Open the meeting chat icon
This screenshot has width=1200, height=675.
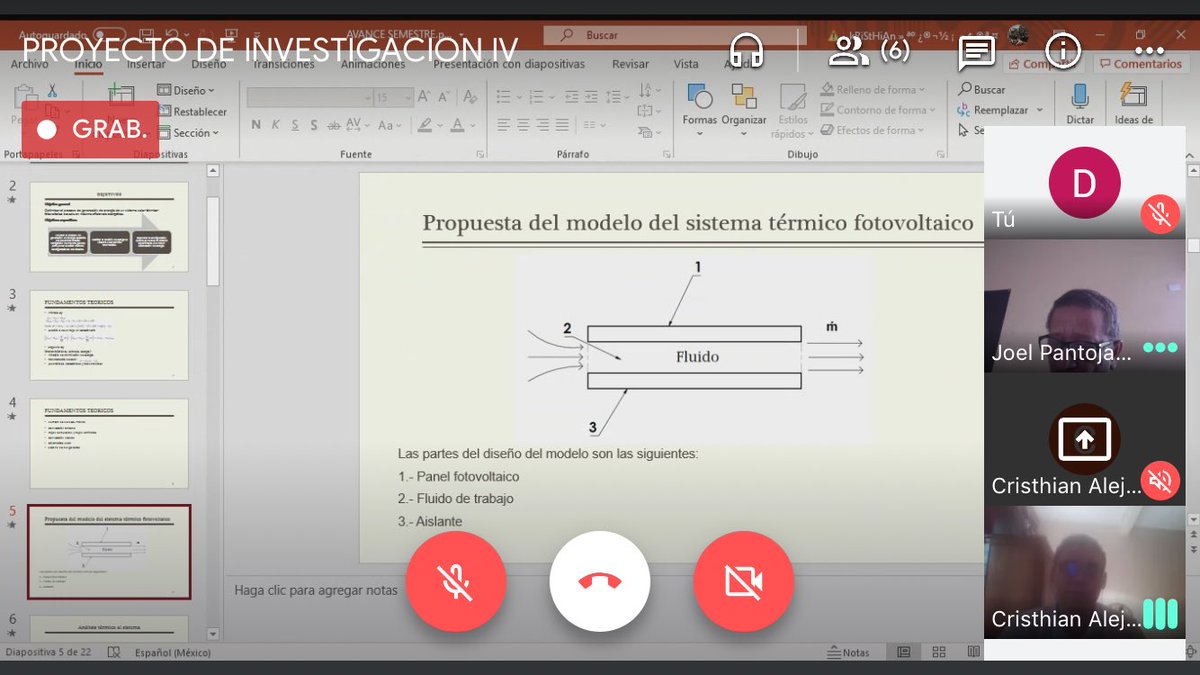pyautogui.click(x=976, y=52)
